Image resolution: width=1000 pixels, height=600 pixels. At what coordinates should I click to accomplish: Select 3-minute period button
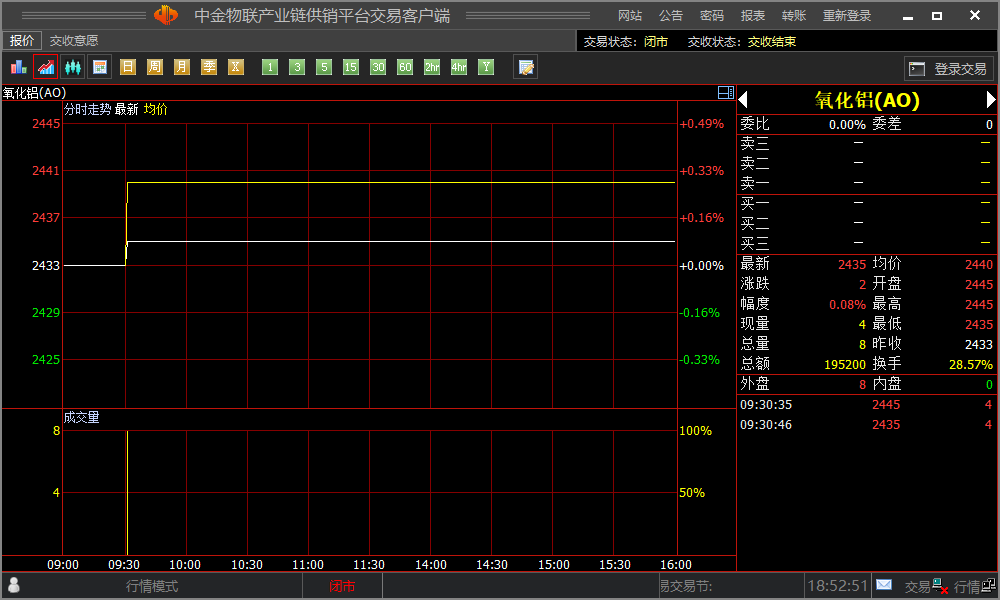pyautogui.click(x=297, y=67)
